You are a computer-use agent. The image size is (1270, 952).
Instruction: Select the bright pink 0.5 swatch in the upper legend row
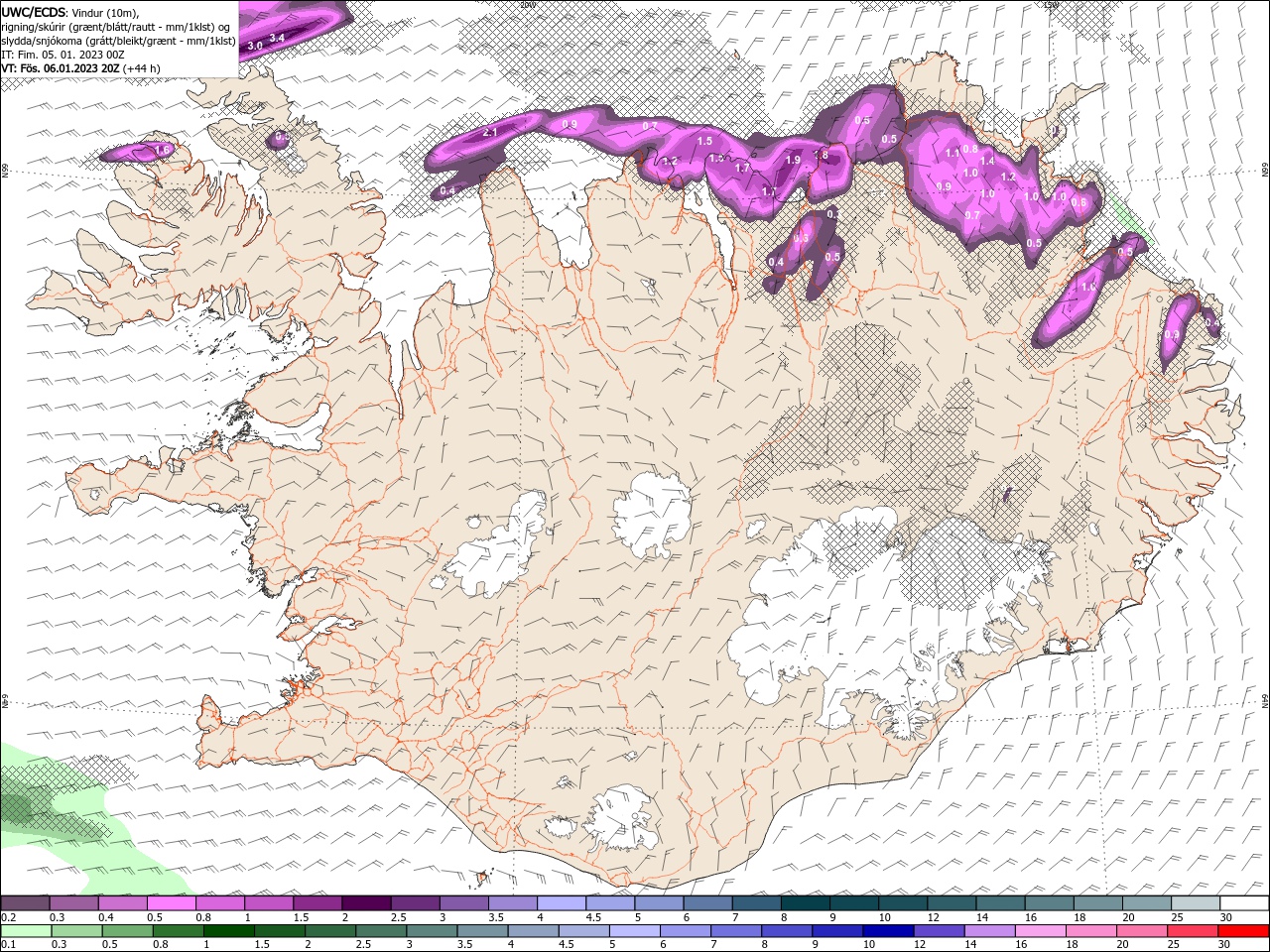pos(171,903)
